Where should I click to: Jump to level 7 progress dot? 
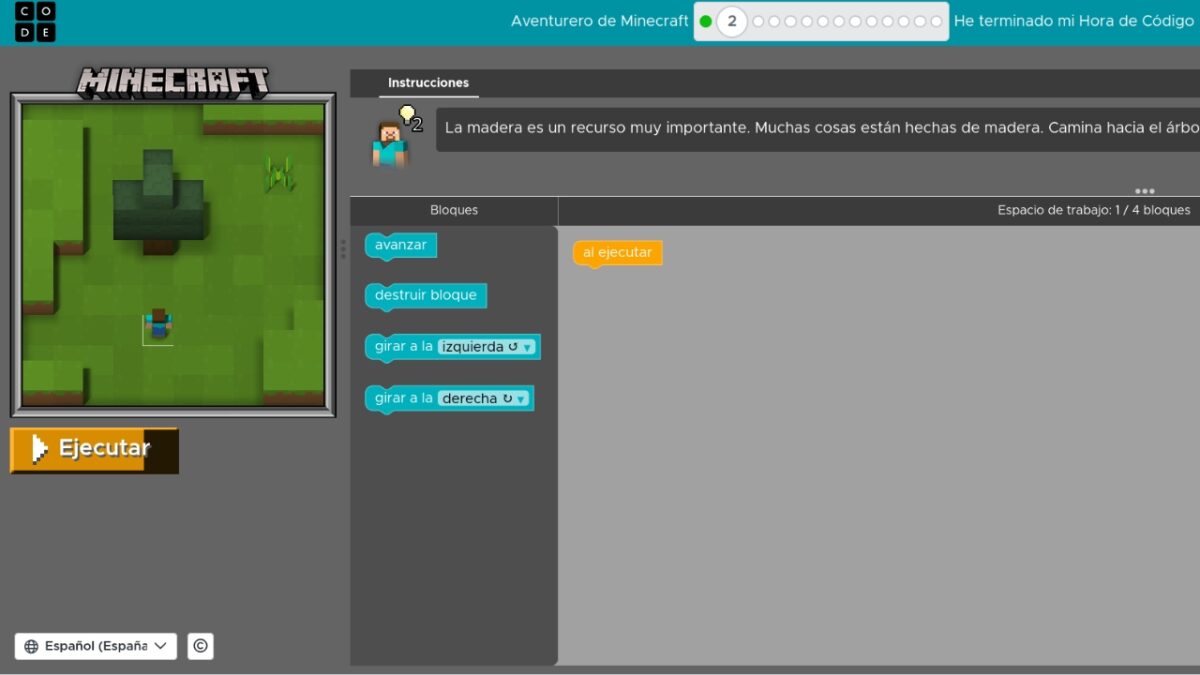tap(823, 21)
